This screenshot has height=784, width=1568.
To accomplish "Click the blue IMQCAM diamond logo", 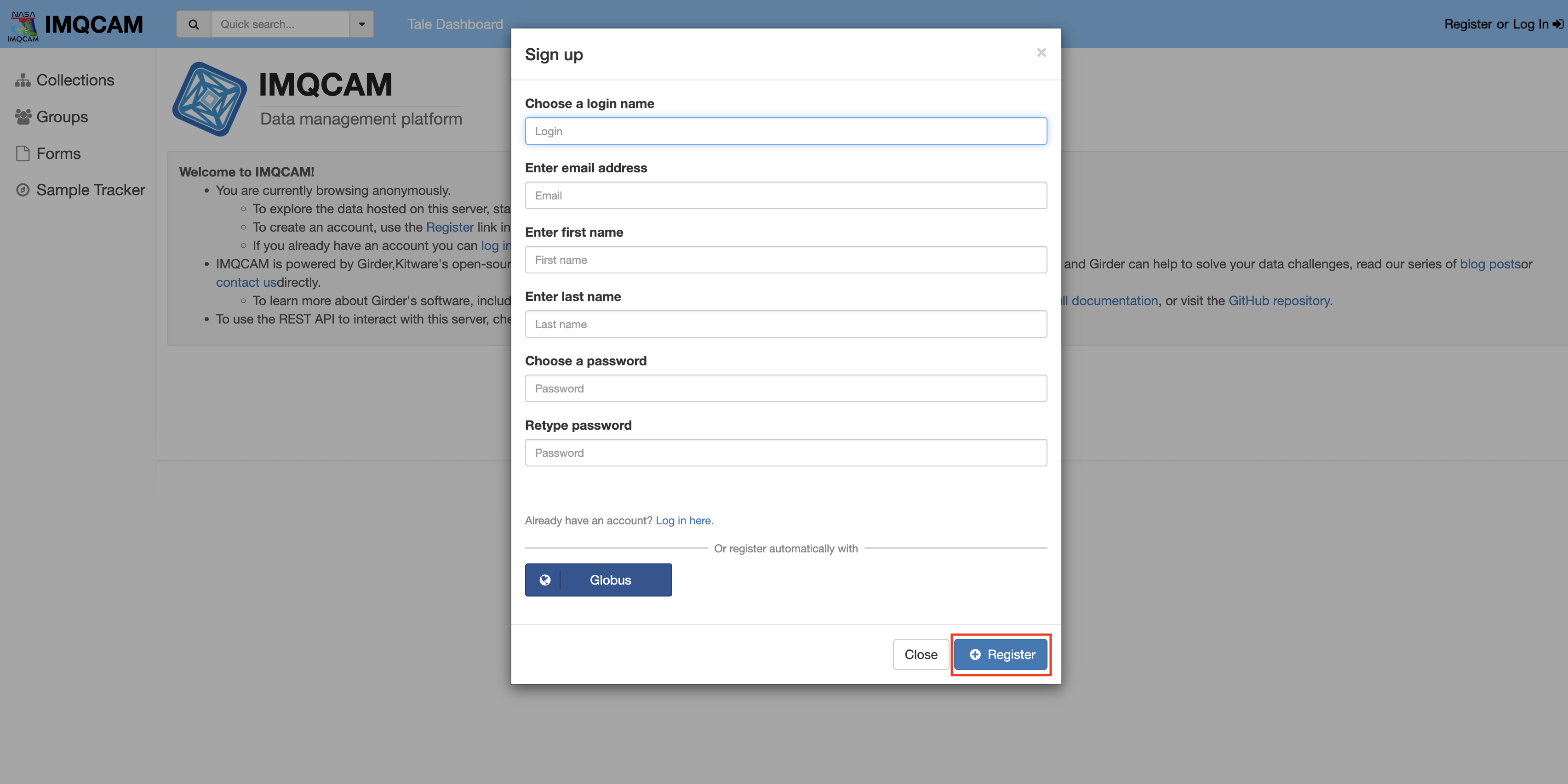I will pyautogui.click(x=209, y=98).
